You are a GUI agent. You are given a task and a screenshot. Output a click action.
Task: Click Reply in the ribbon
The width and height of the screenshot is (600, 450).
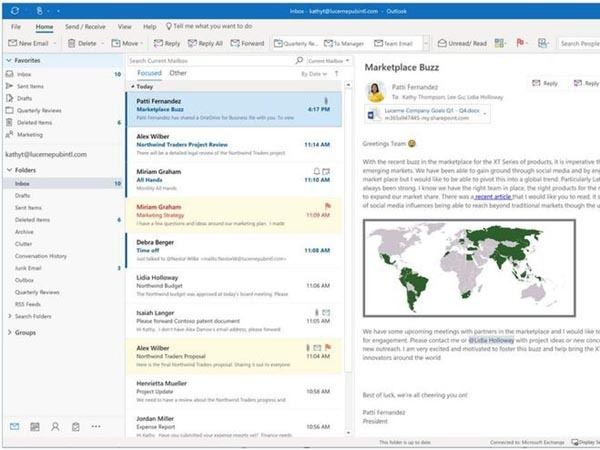coord(167,43)
